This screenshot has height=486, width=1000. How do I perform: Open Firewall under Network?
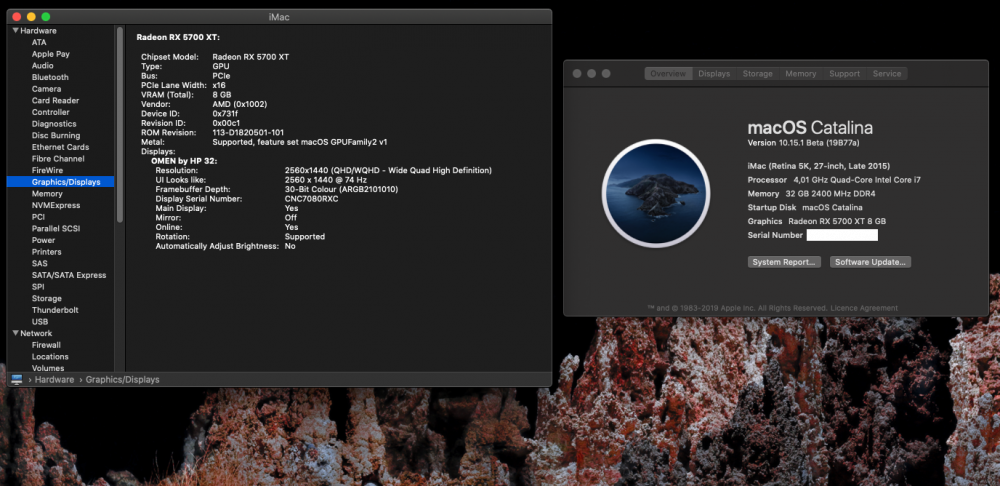(47, 345)
